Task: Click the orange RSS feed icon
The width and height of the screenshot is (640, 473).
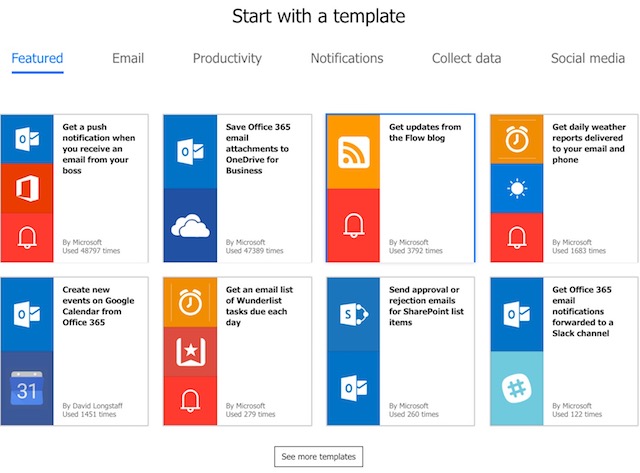Action: 353,152
